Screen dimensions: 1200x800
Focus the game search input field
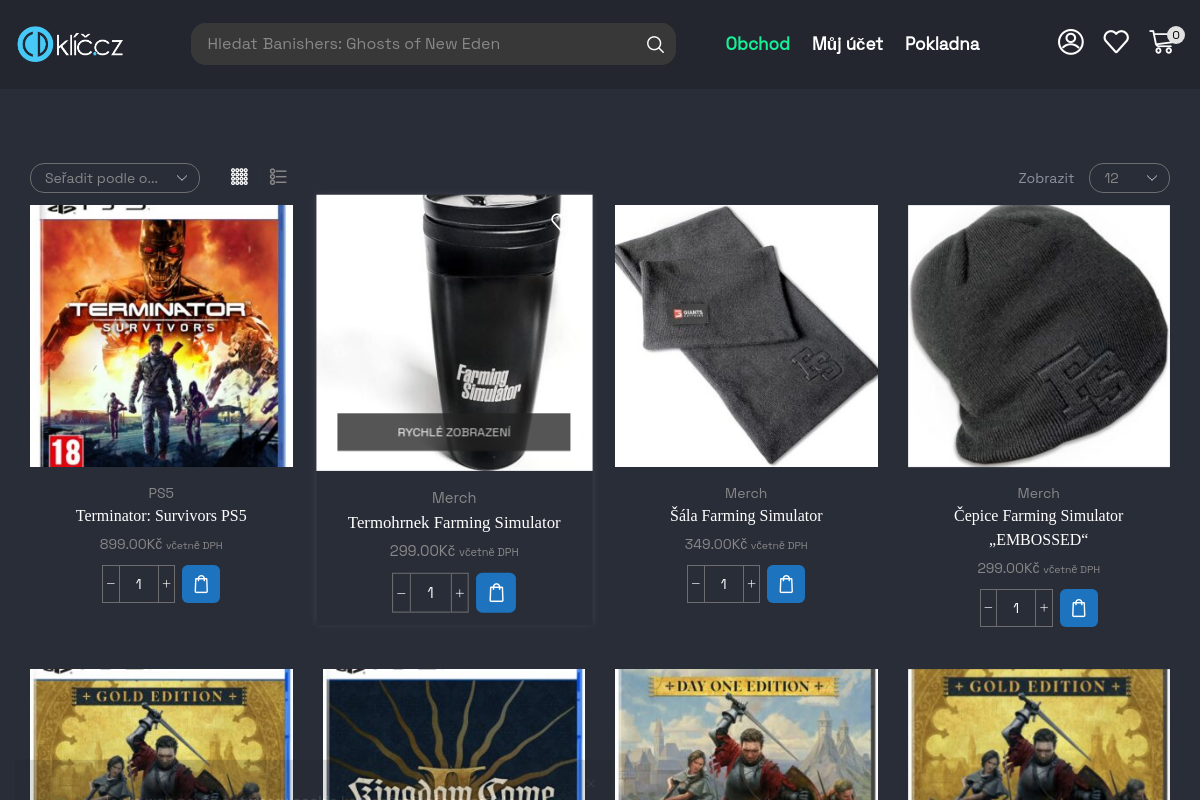(x=420, y=44)
